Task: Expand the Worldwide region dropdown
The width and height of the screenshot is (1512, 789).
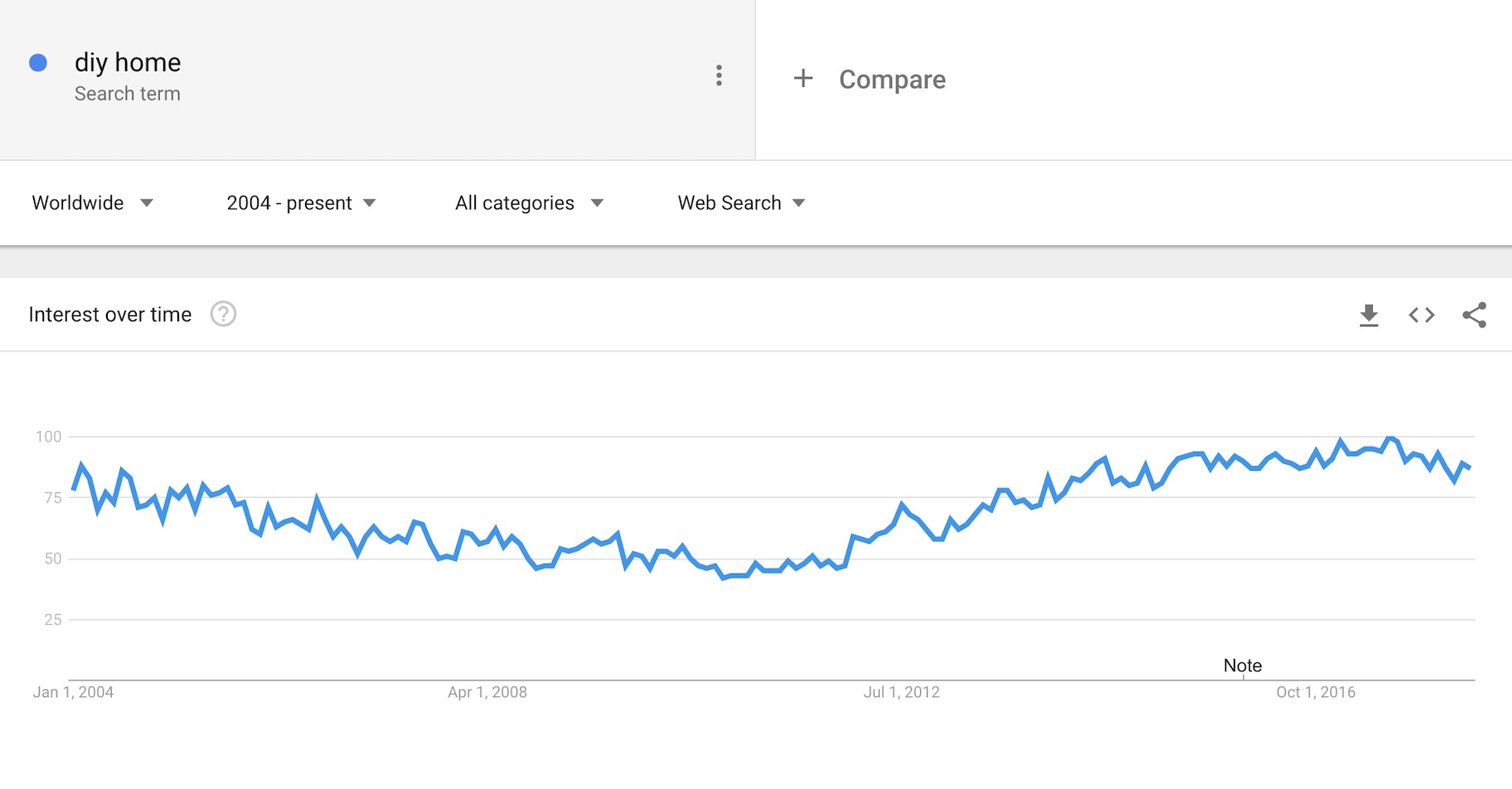Action: [x=92, y=203]
